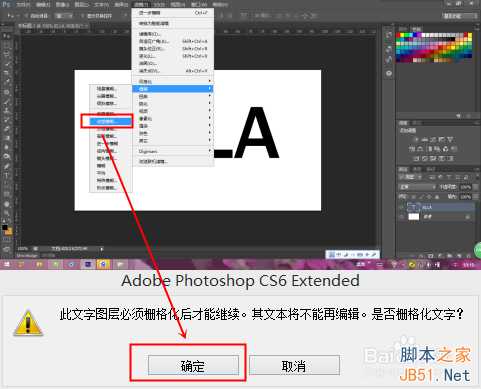Select the Dodge tool

(x=6, y=156)
